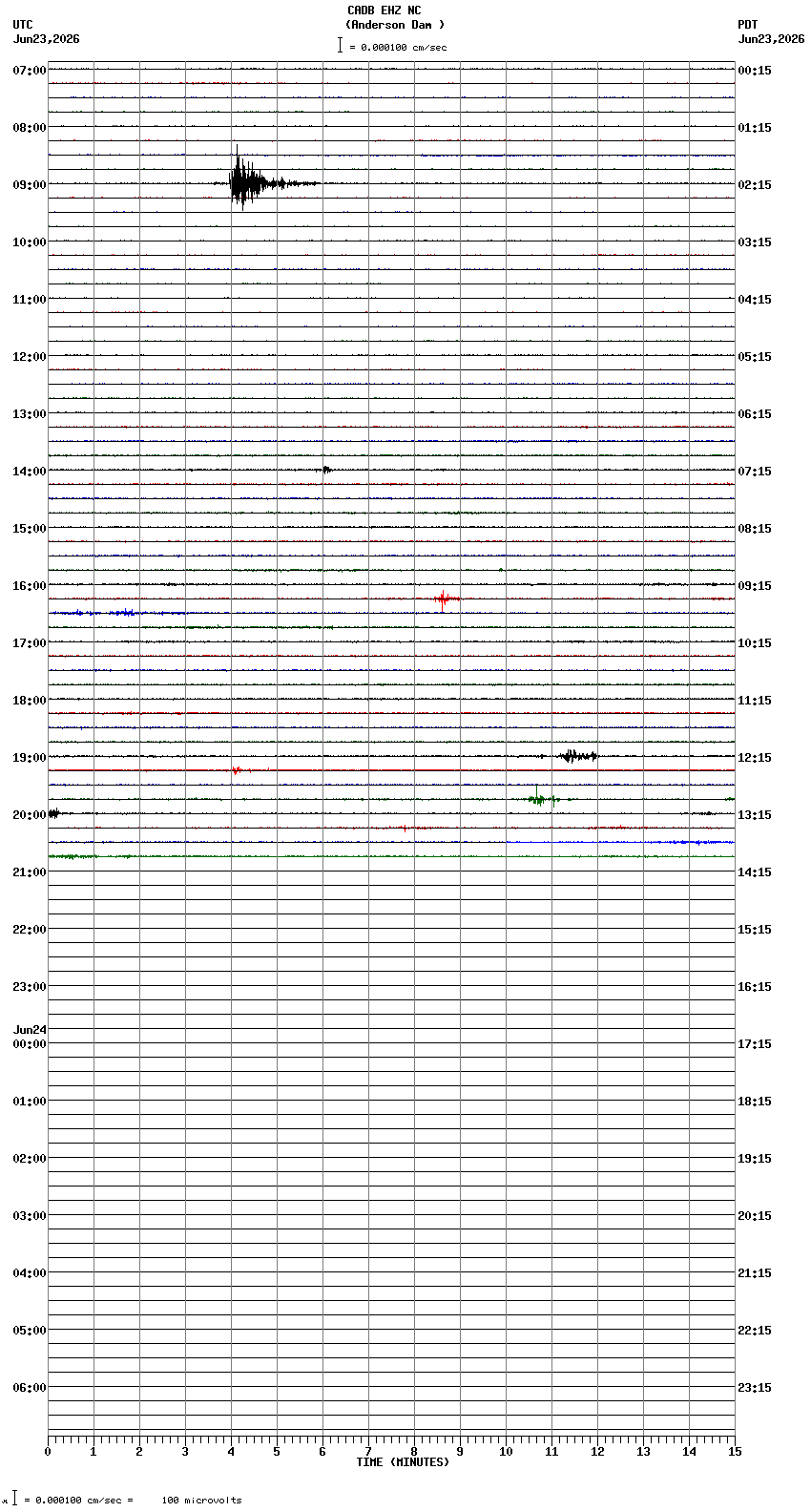The height and width of the screenshot is (1512, 811).
Task: Click the 07:00 UTC time label
Action: 30,71
